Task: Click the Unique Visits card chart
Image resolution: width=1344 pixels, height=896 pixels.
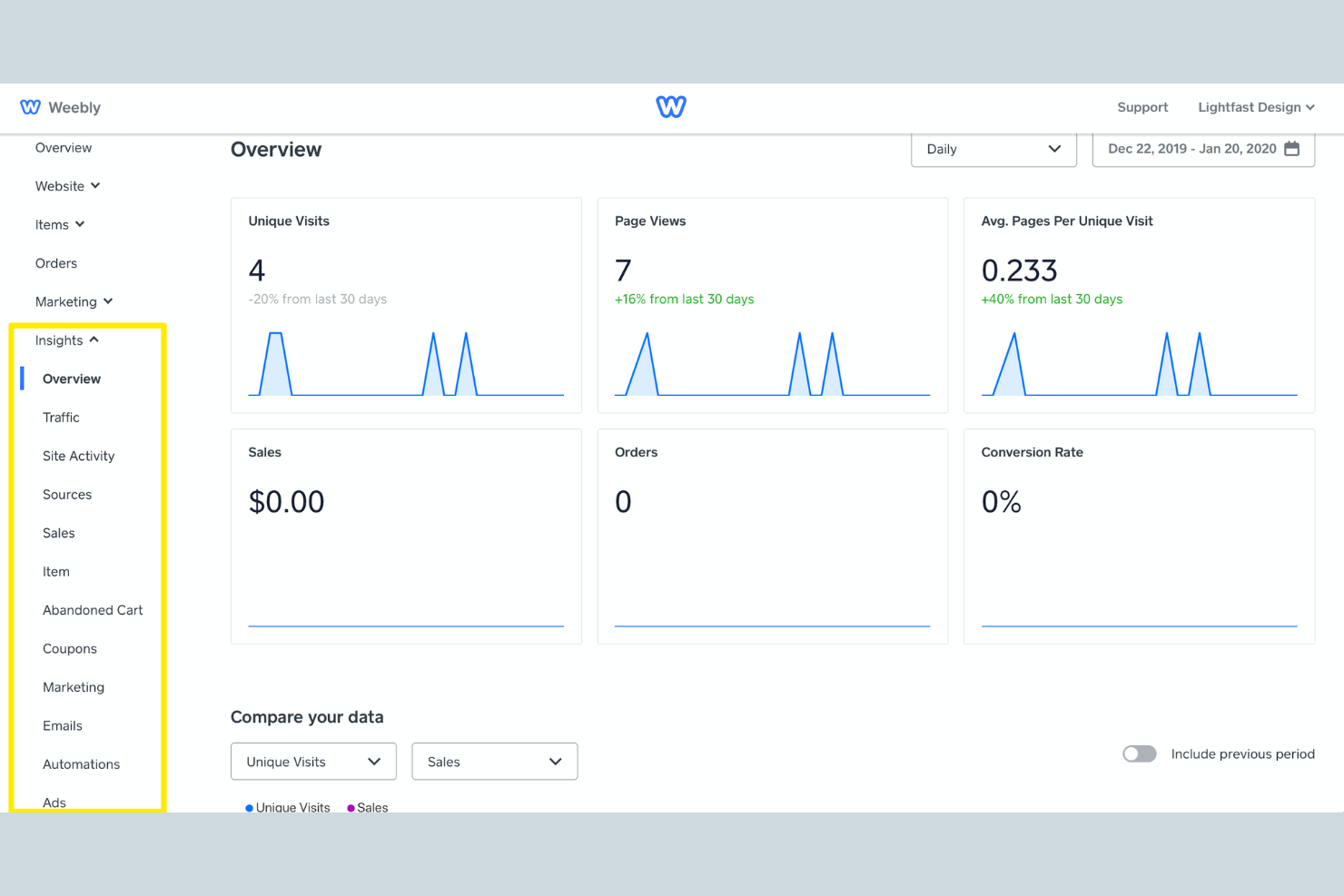Action: coord(406,363)
